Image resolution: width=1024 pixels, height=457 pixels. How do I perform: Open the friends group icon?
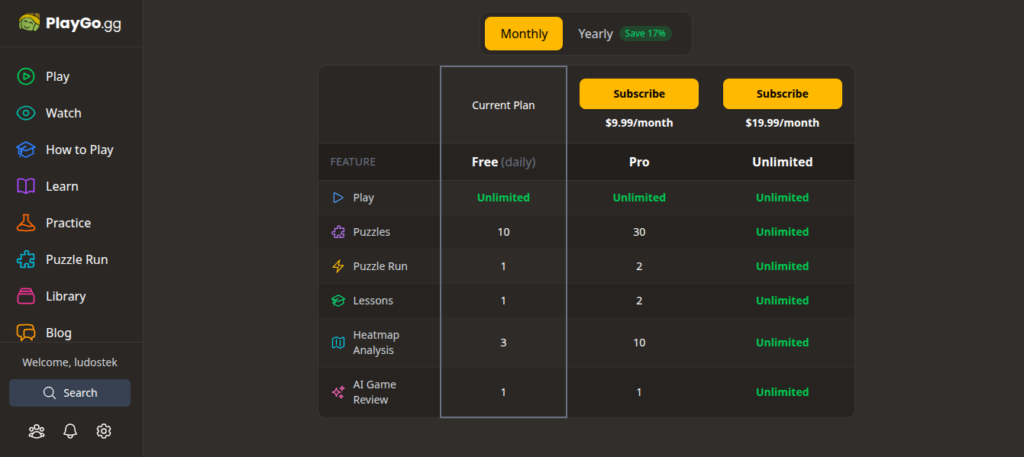coord(37,431)
